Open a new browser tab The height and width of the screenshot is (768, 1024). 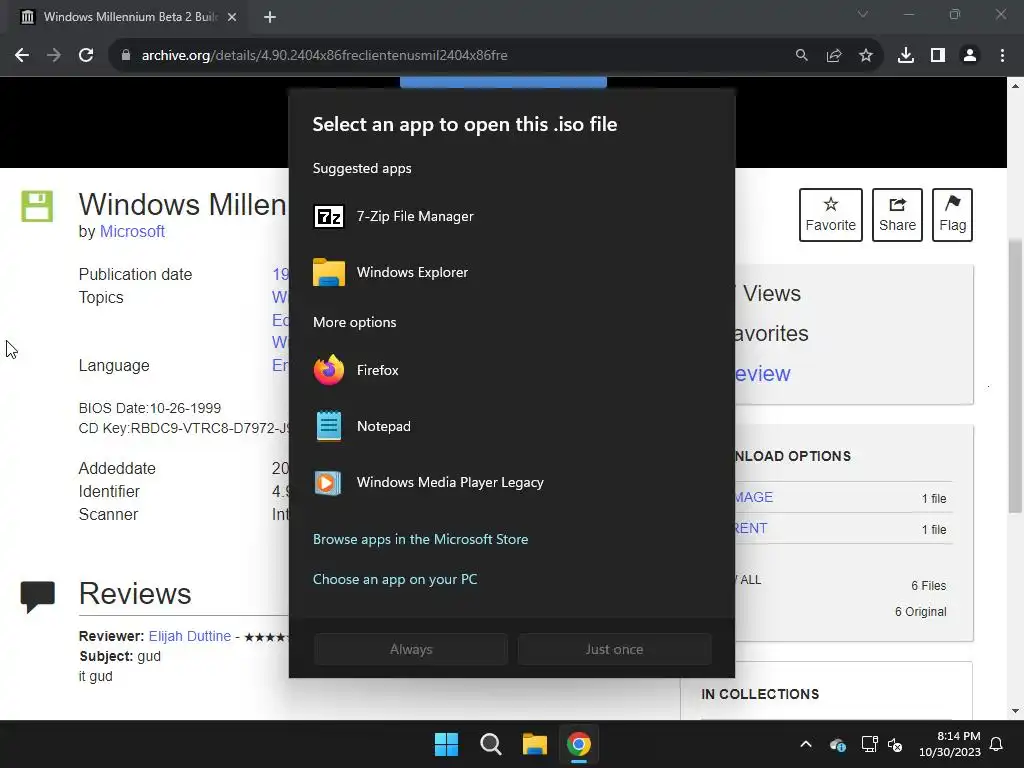coord(270,17)
